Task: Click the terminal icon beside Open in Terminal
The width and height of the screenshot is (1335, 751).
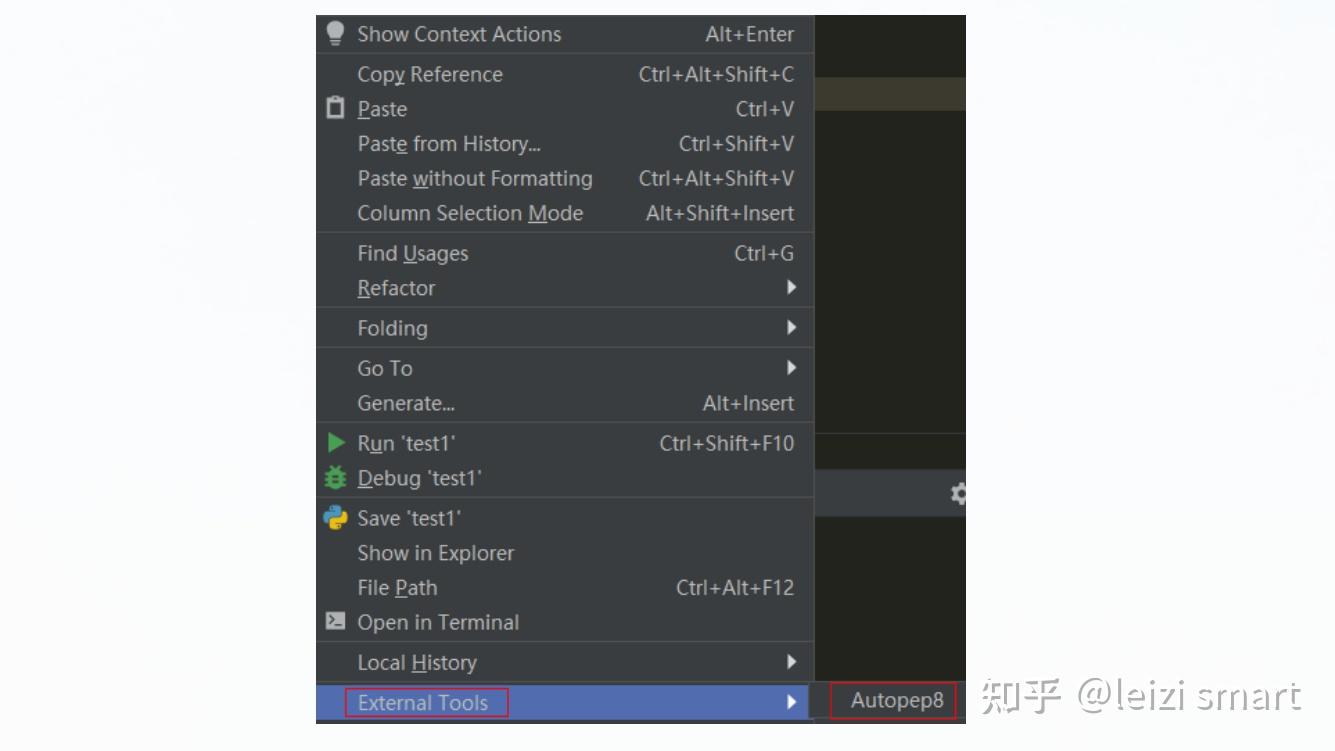Action: click(335, 621)
